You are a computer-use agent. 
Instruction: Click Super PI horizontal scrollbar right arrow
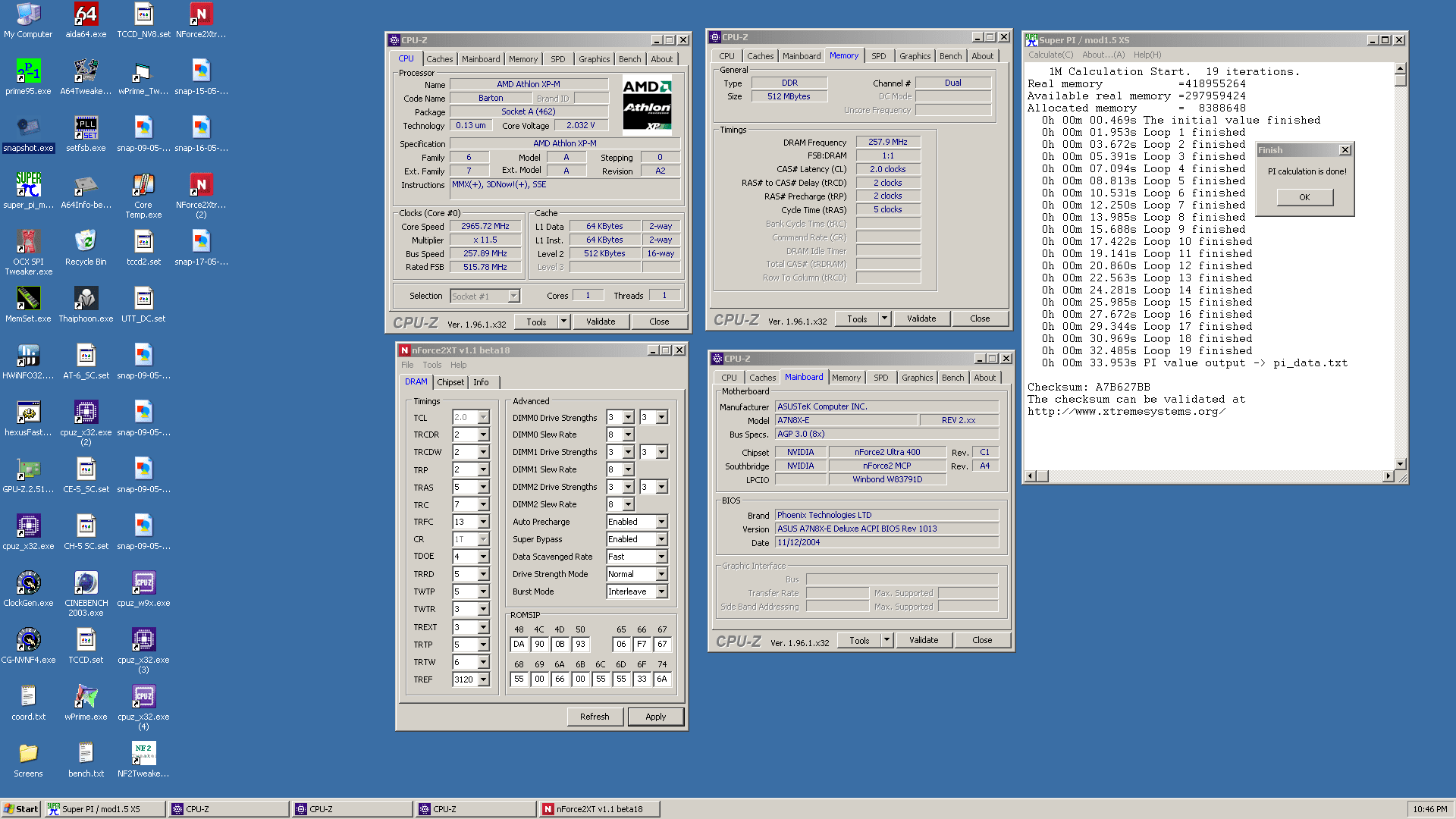pos(1388,476)
